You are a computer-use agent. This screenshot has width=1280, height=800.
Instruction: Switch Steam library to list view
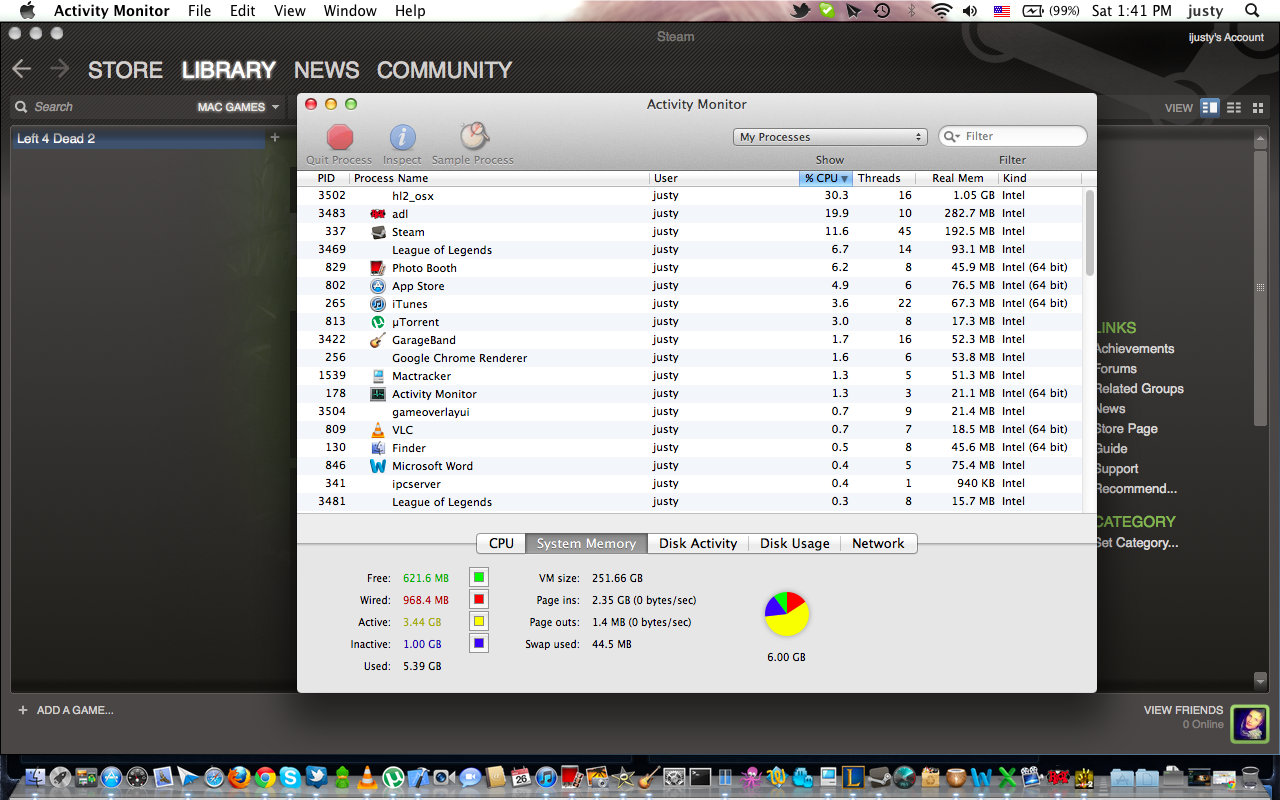point(1234,107)
